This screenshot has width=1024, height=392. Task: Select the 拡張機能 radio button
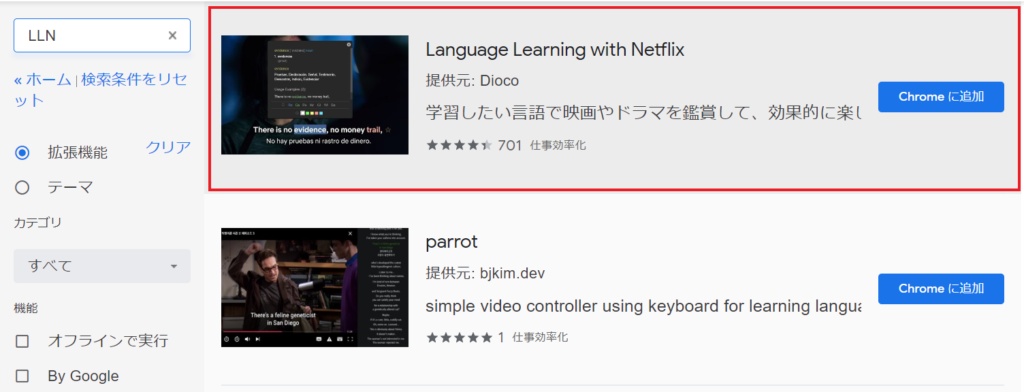coord(22,153)
